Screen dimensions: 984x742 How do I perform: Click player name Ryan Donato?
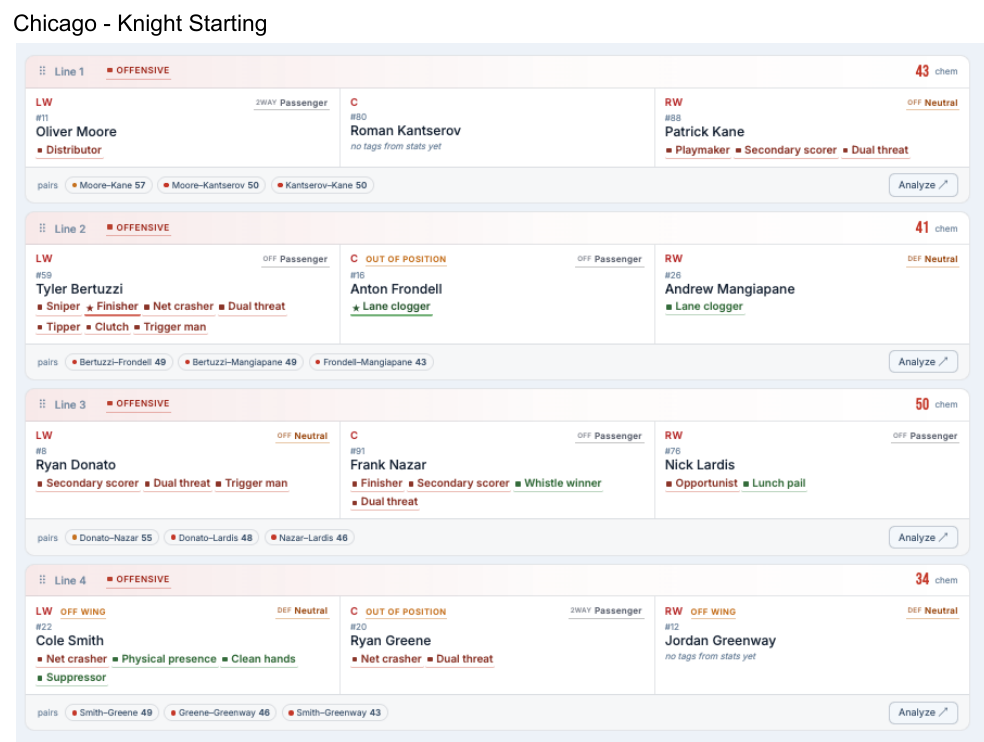click(75, 465)
